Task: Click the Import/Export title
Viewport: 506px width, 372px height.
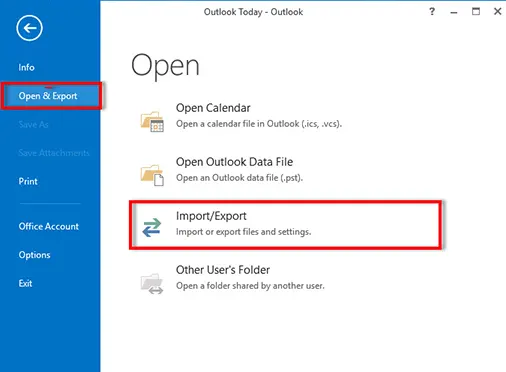Action: point(211,216)
